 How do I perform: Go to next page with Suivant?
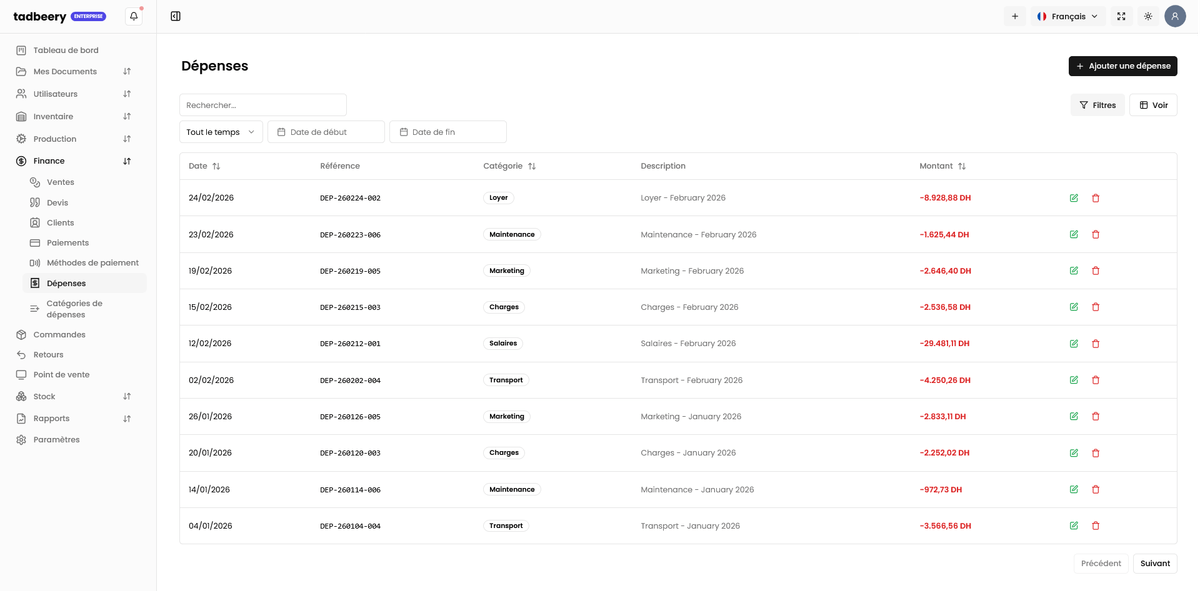point(1155,564)
